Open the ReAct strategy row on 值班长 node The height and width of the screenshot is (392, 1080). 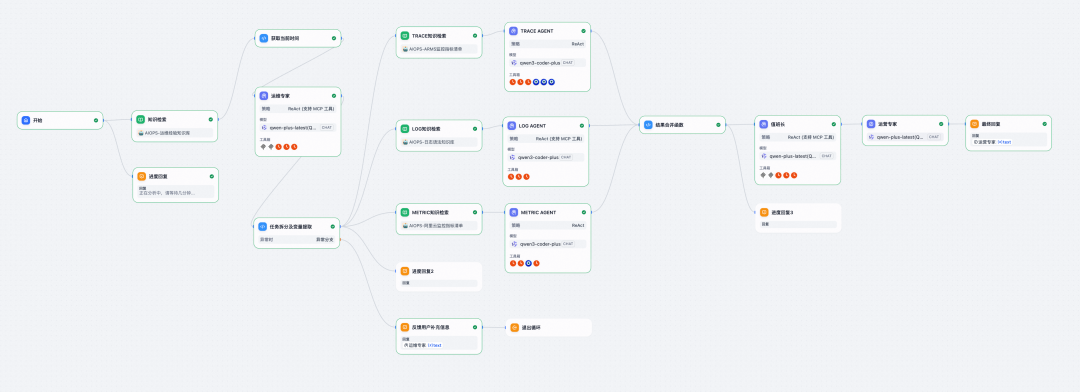pyautogui.click(x=798, y=136)
